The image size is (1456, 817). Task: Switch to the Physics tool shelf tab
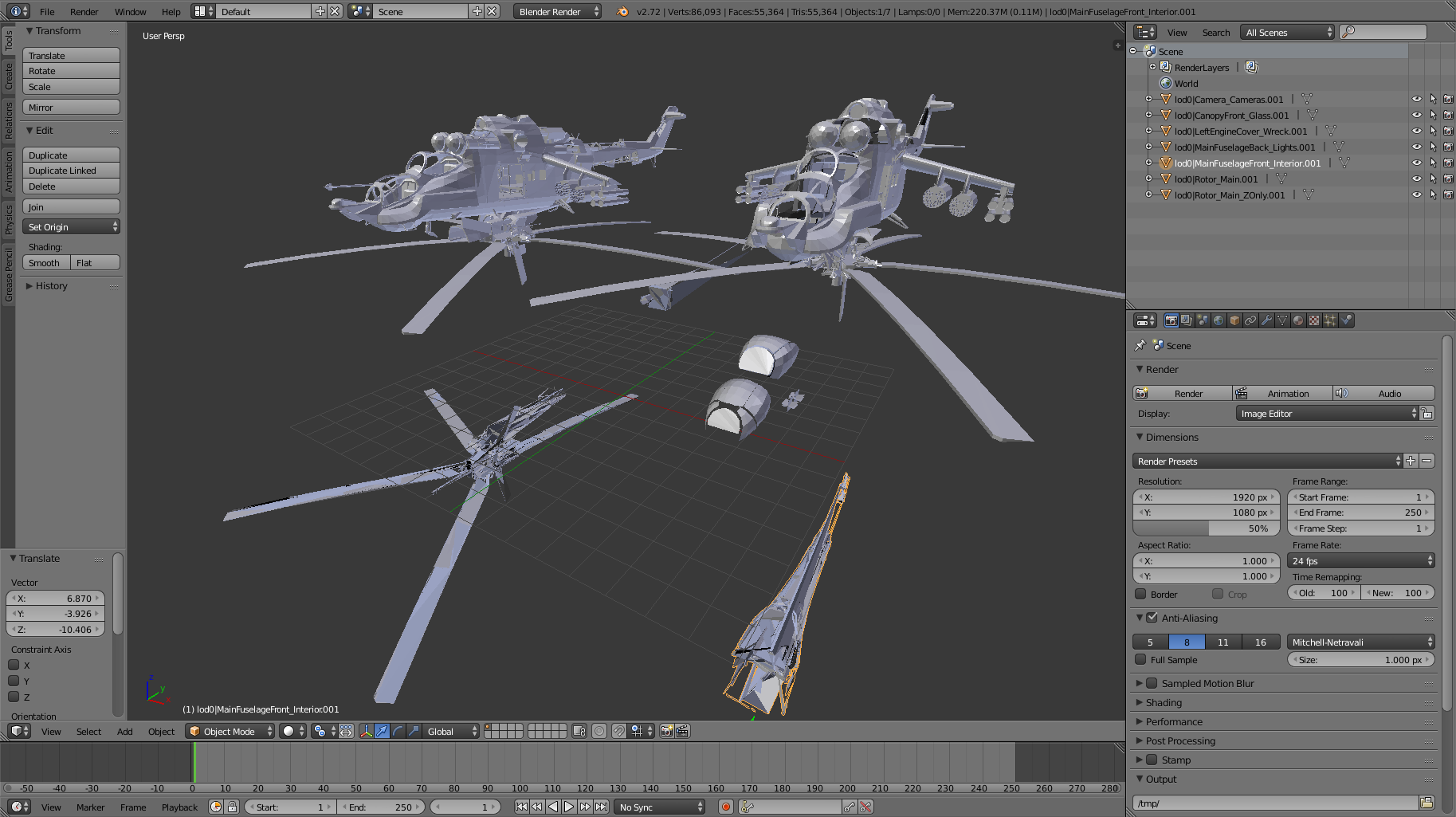pos(8,219)
